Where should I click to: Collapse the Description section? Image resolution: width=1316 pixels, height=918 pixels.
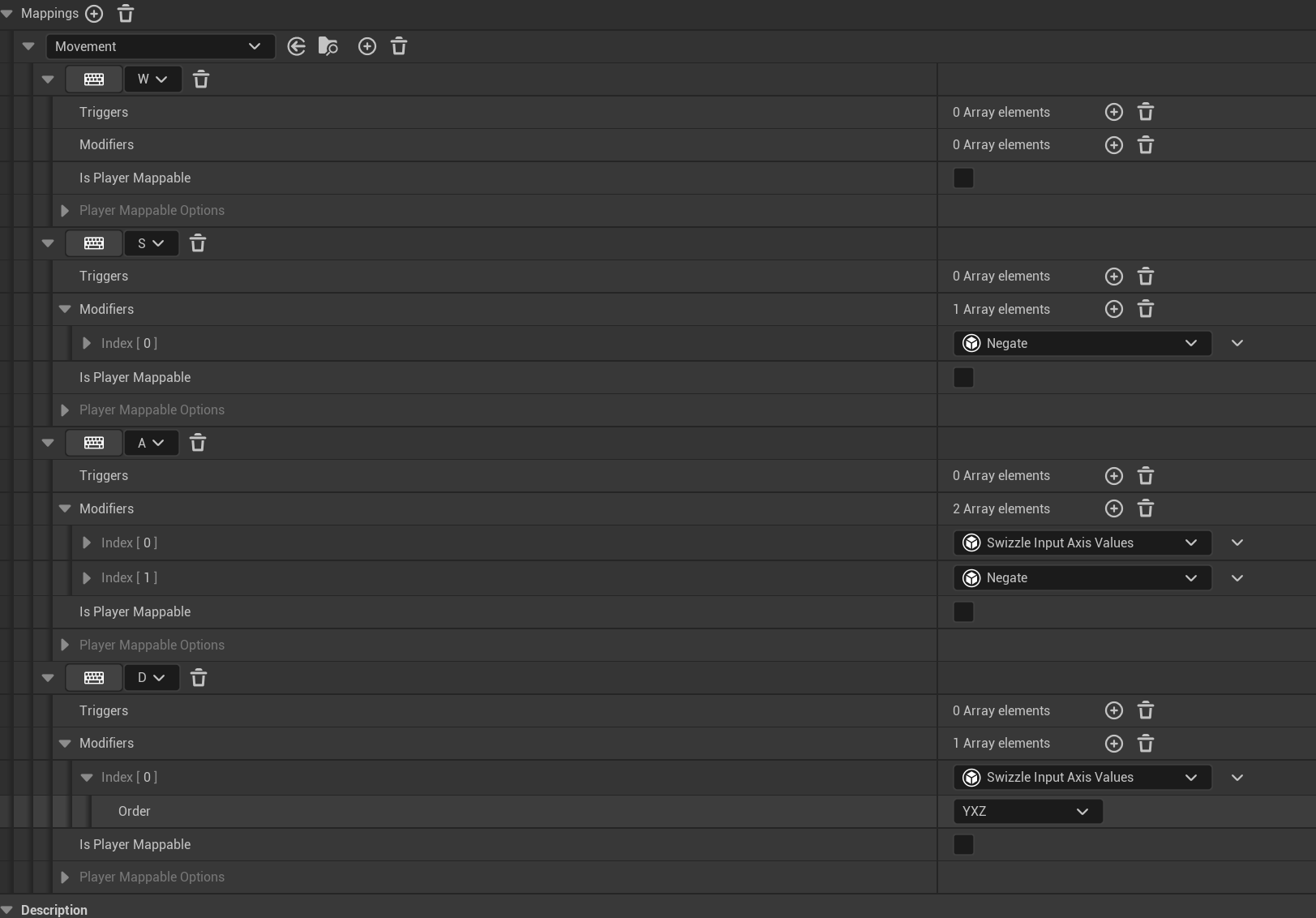[x=7, y=910]
